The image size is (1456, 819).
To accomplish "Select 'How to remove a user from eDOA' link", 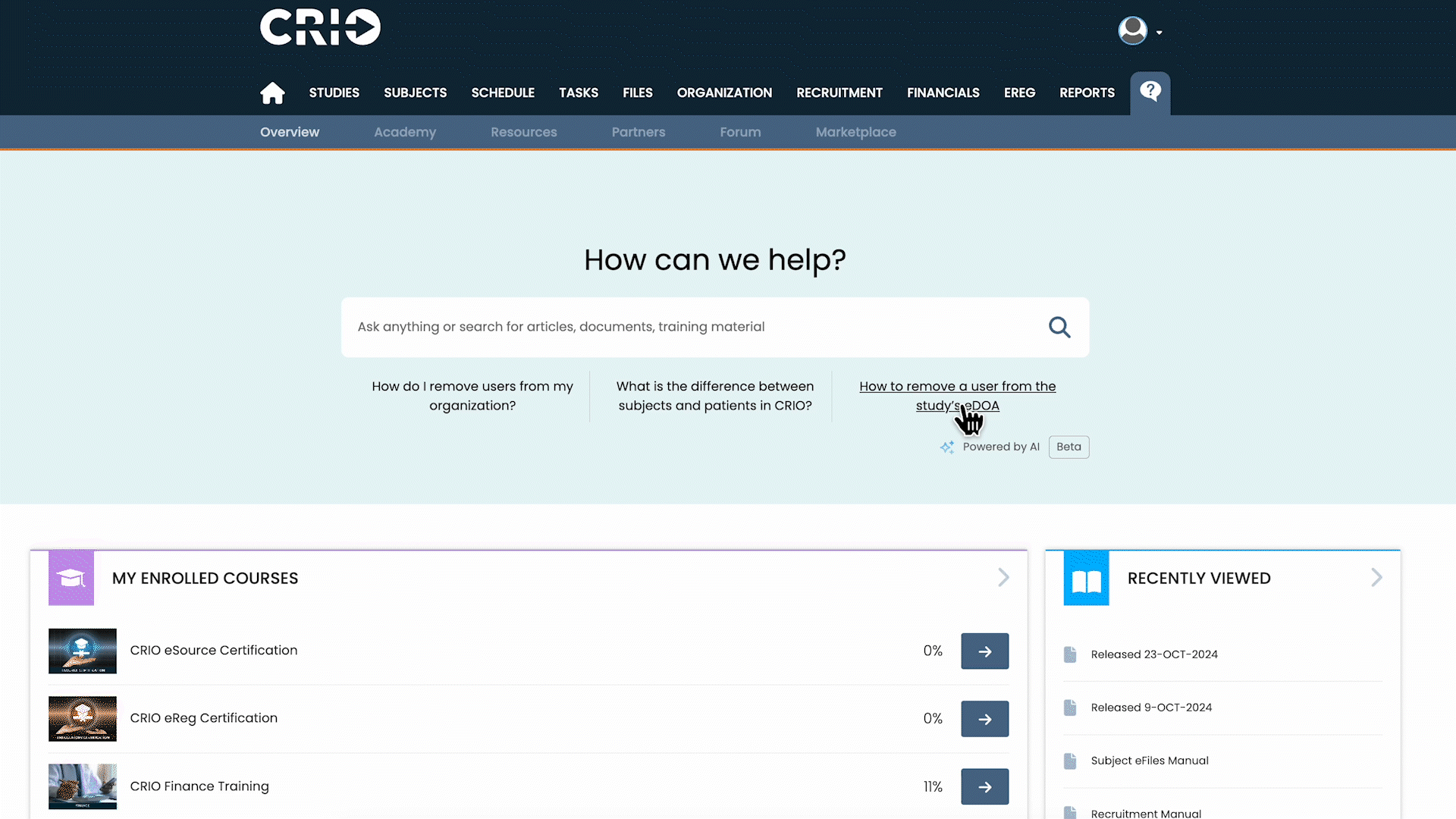I will [957, 396].
